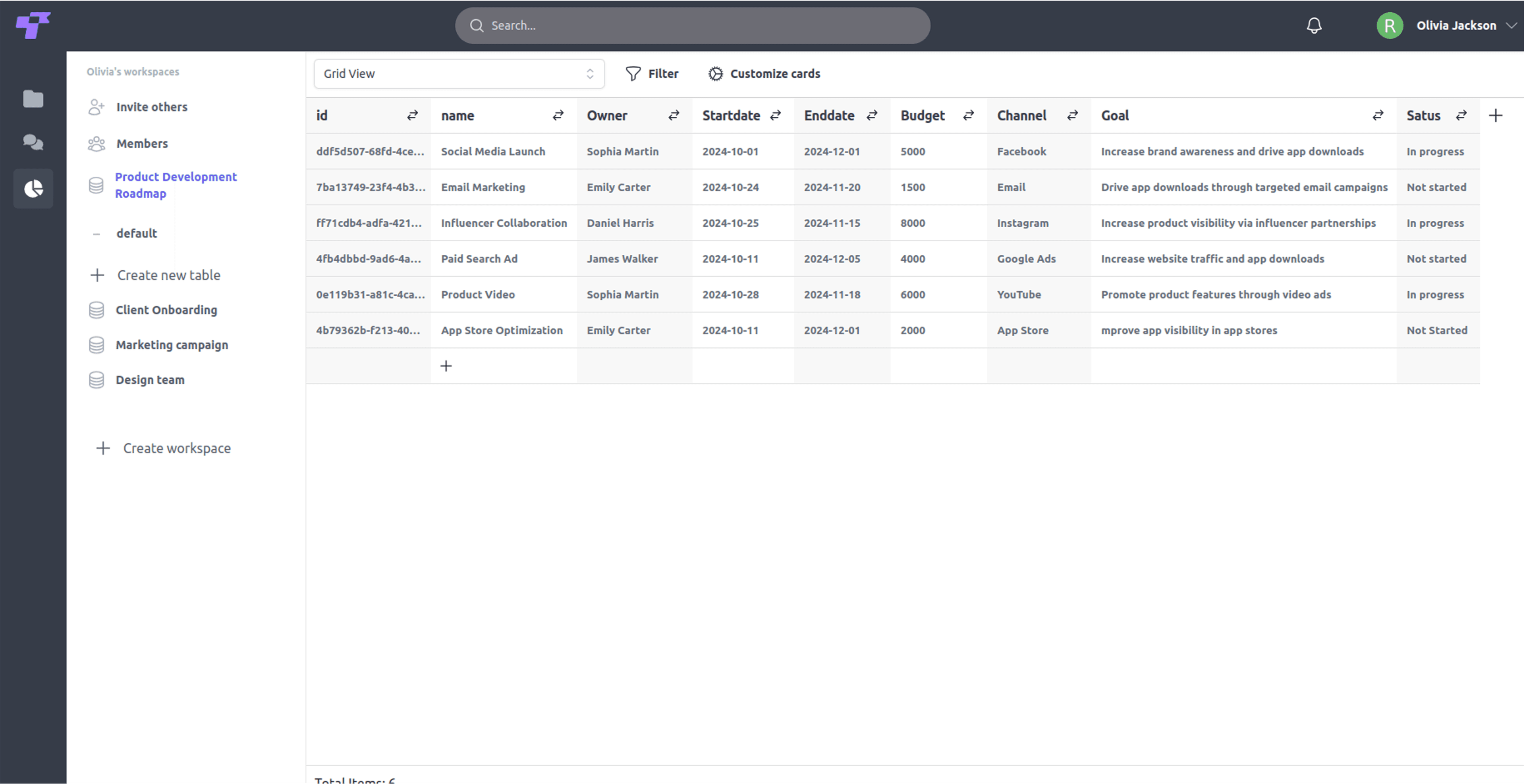1525x784 pixels.
Task: Open the chat bubbles sidebar icon
Action: pos(33,143)
